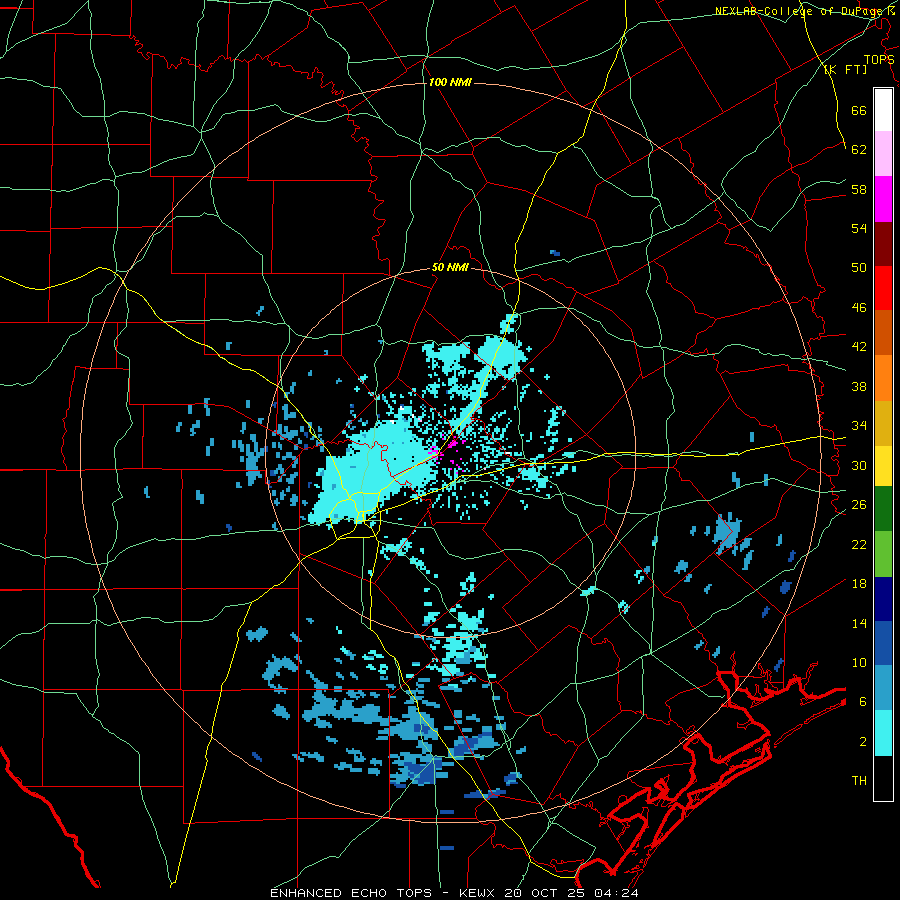Click the light pink 62 kft legend swatch

[883, 153]
